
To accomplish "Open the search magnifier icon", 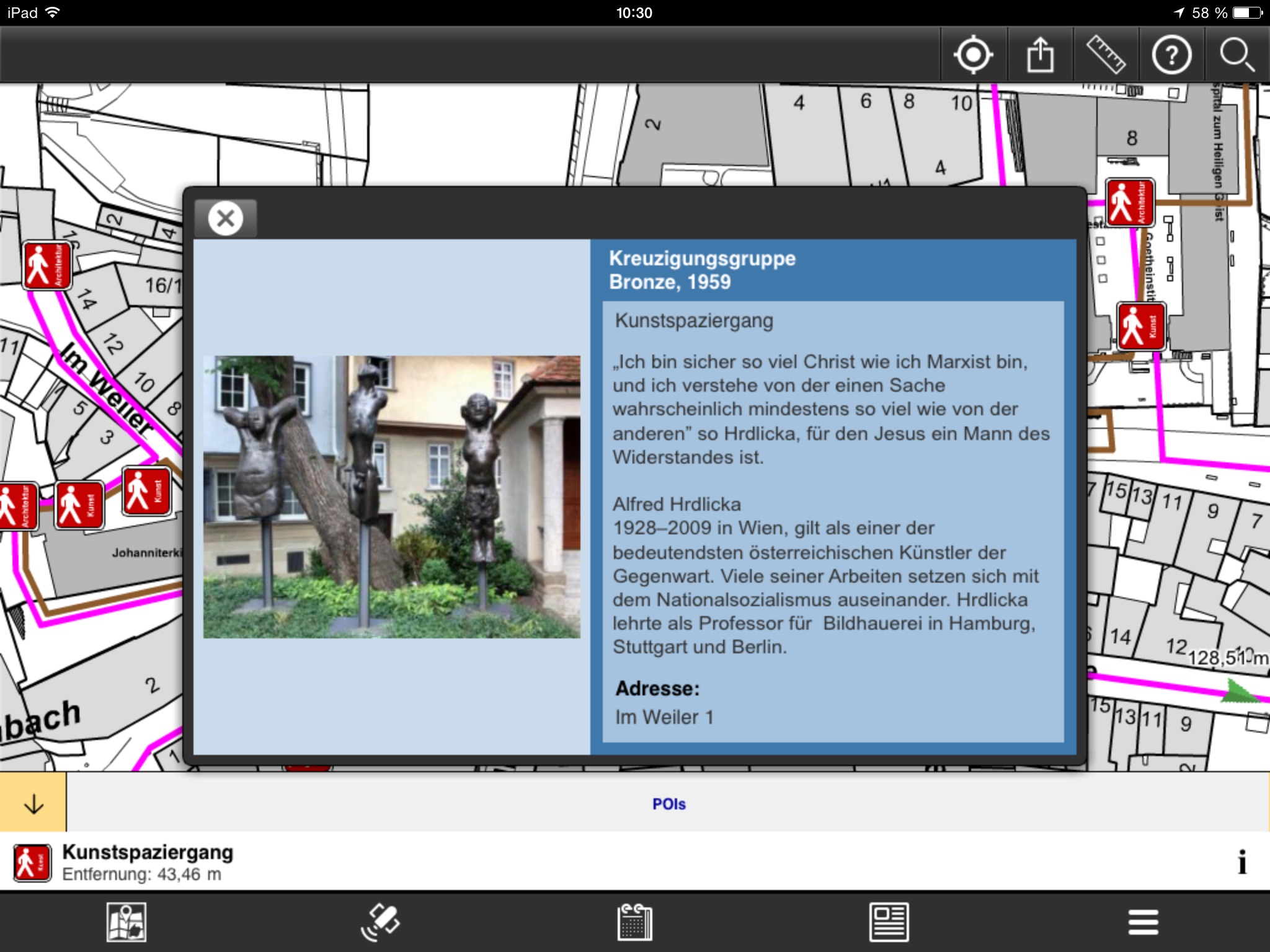I will click(1237, 55).
